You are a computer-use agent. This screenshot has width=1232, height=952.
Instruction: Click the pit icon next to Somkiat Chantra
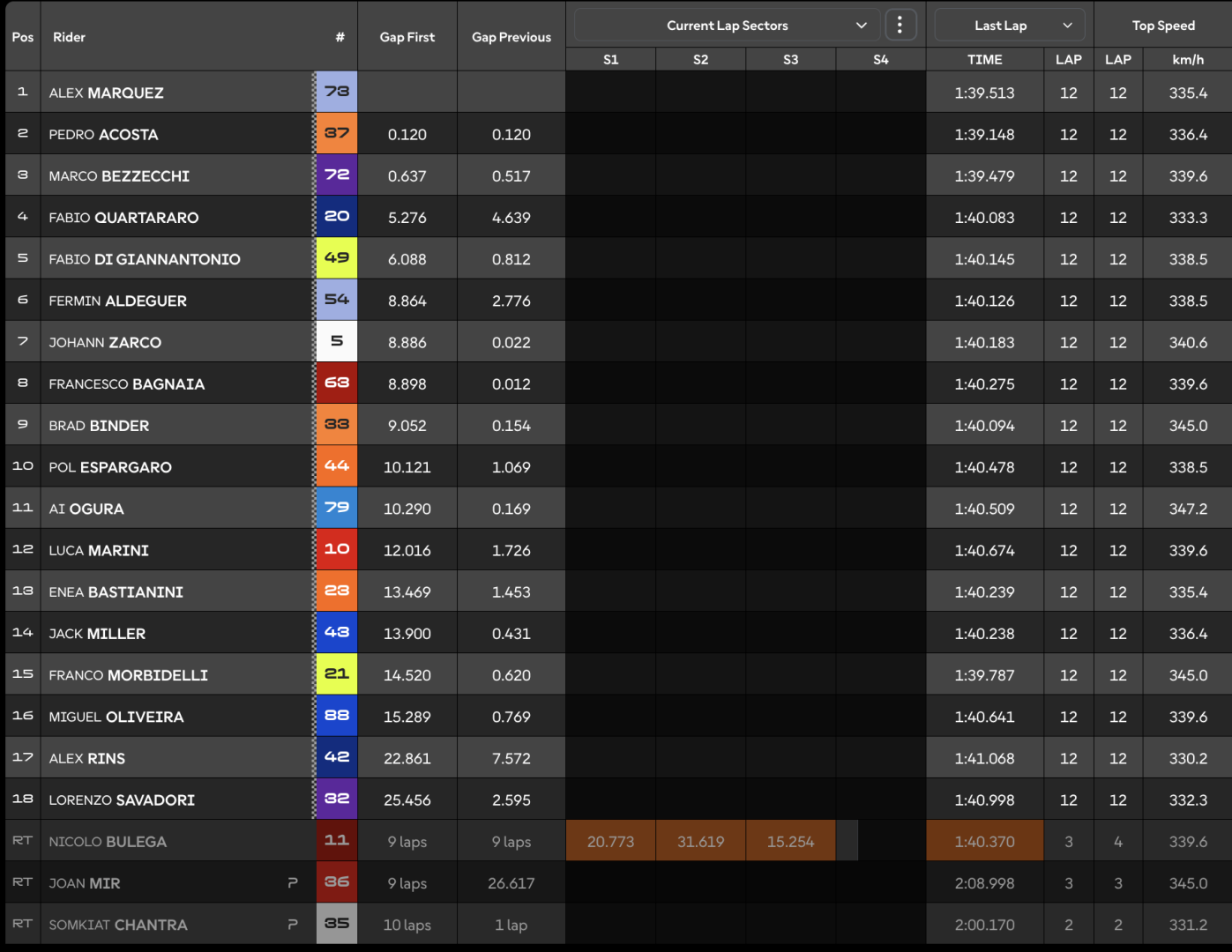click(293, 925)
